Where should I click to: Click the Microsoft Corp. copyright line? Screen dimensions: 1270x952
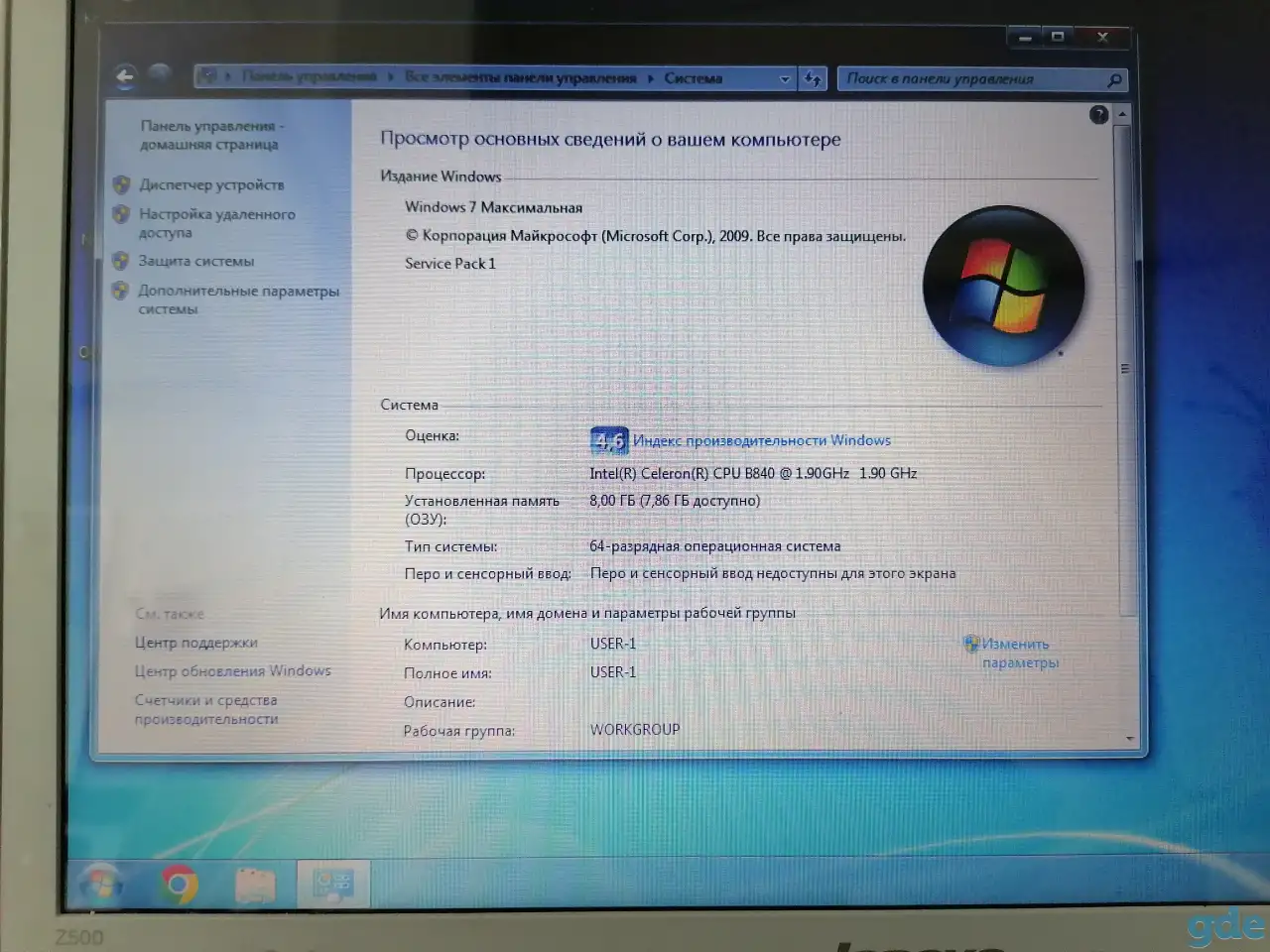coord(655,236)
